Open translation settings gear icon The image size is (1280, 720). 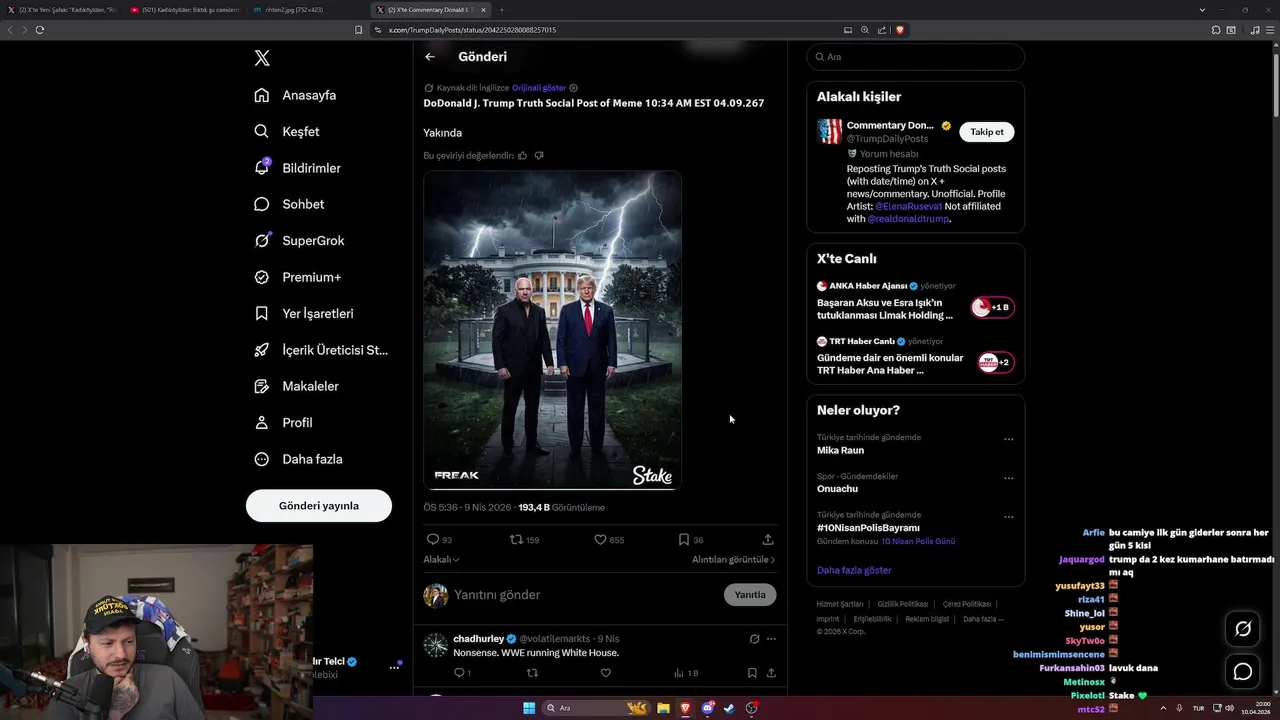pyautogui.click(x=573, y=88)
